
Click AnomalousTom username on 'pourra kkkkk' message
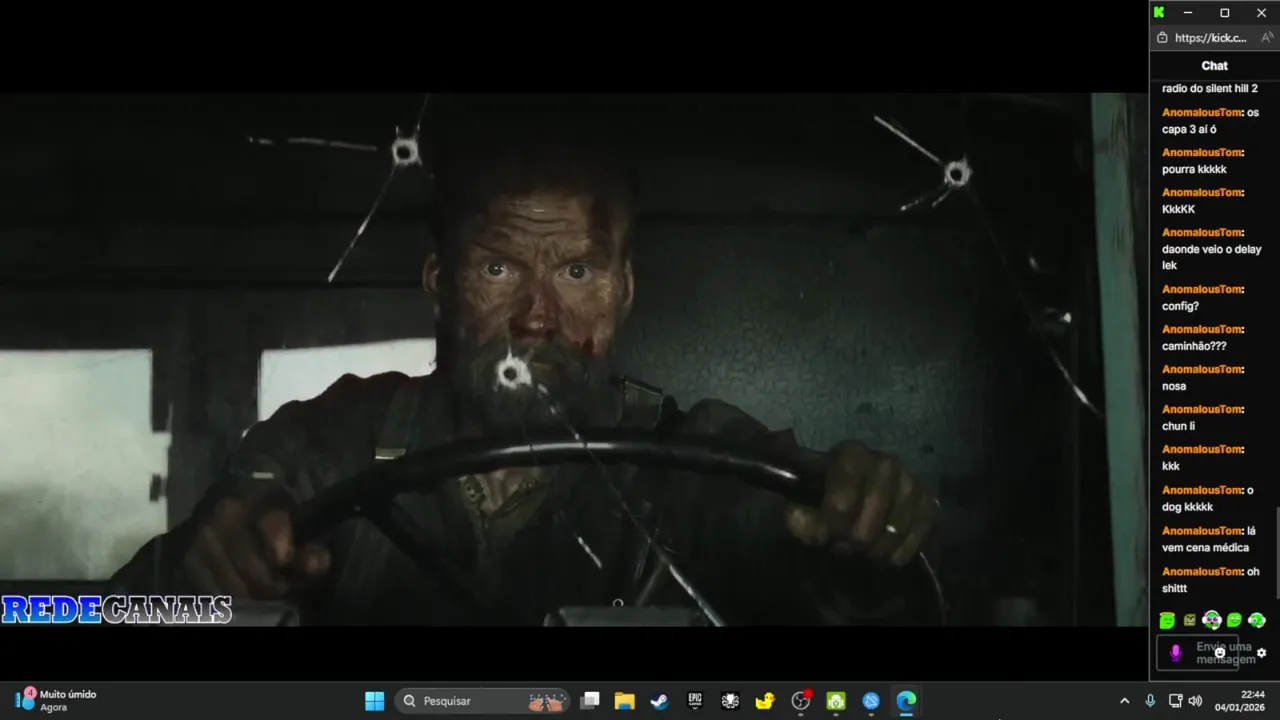click(1202, 152)
